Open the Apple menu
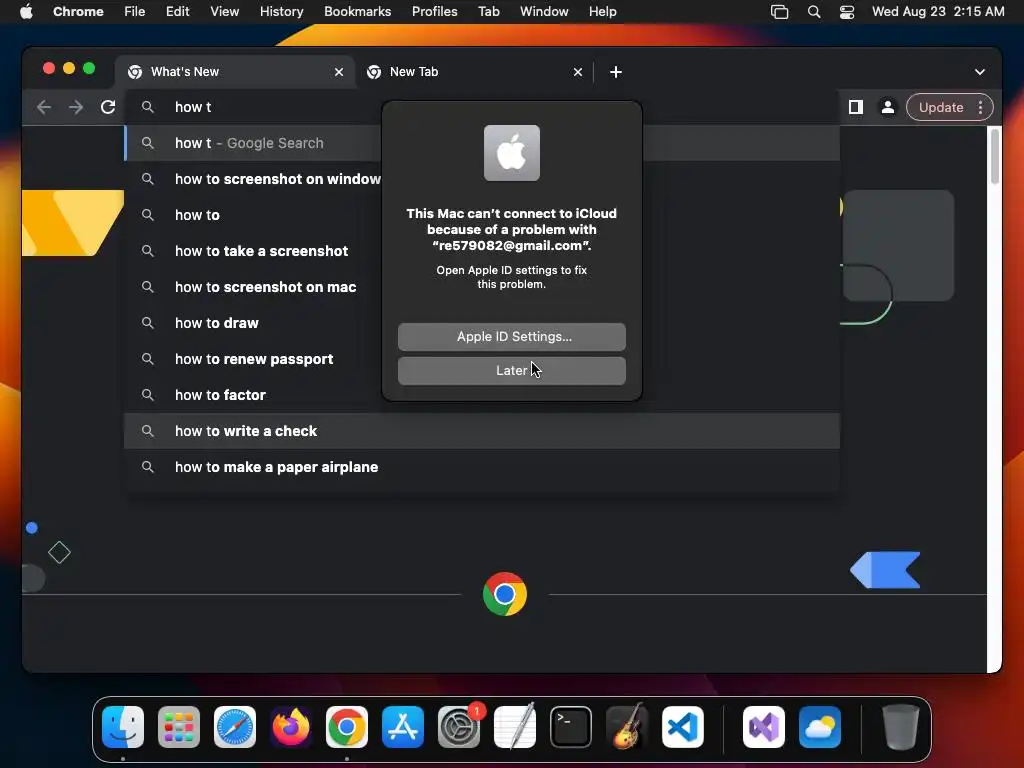Image resolution: width=1024 pixels, height=768 pixels. [x=26, y=12]
